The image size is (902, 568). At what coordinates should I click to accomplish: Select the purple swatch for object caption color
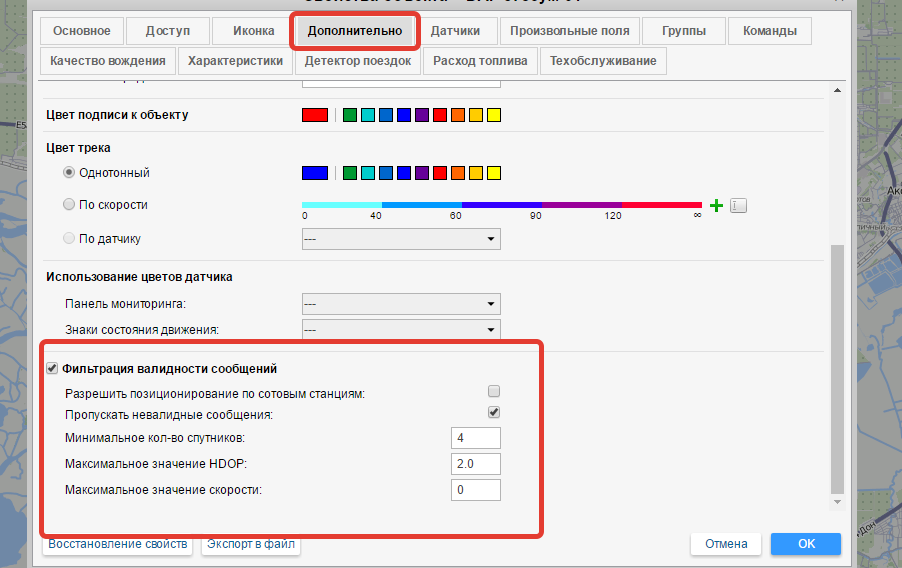421,115
